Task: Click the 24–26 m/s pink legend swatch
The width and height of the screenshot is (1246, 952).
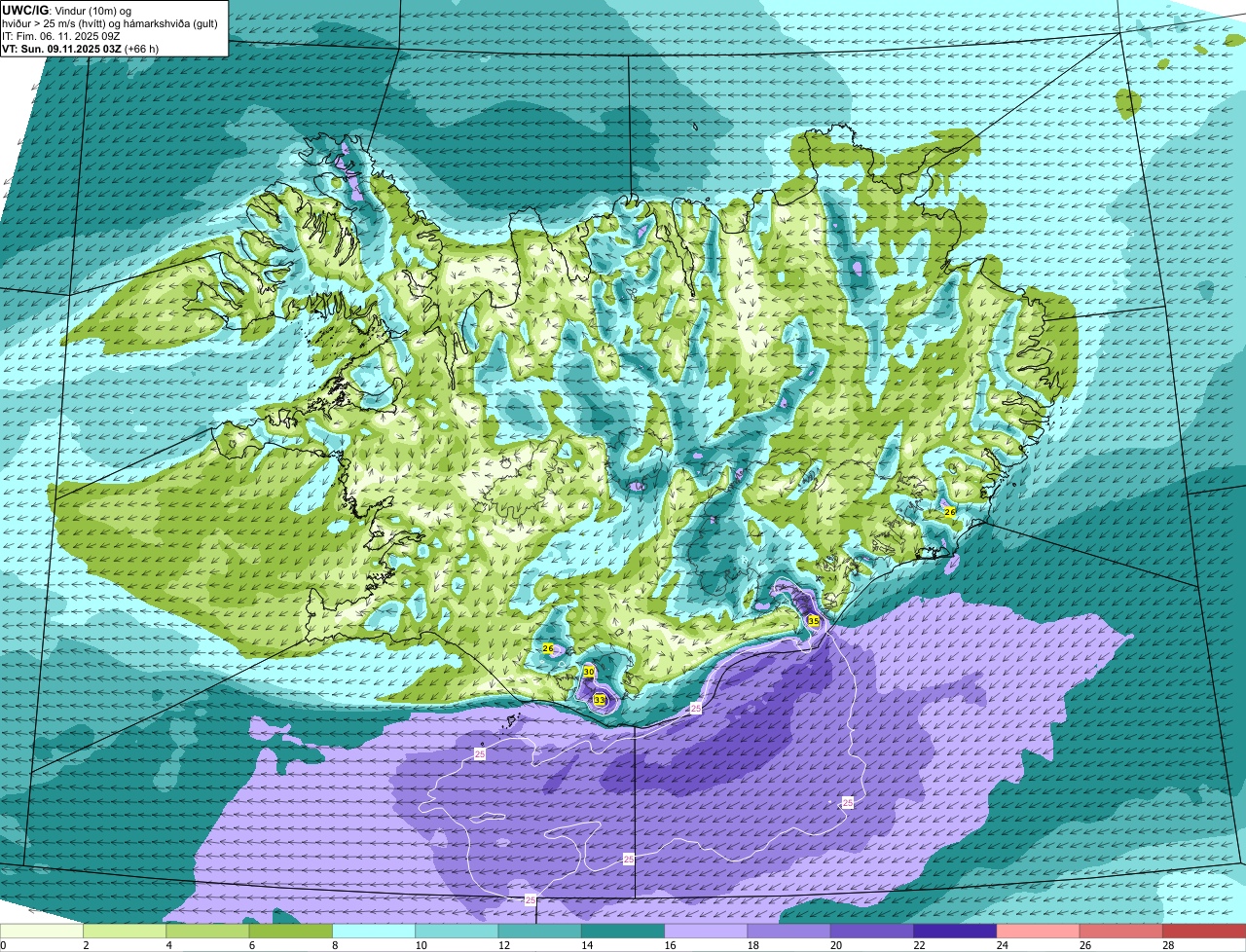Action: [x=1039, y=931]
